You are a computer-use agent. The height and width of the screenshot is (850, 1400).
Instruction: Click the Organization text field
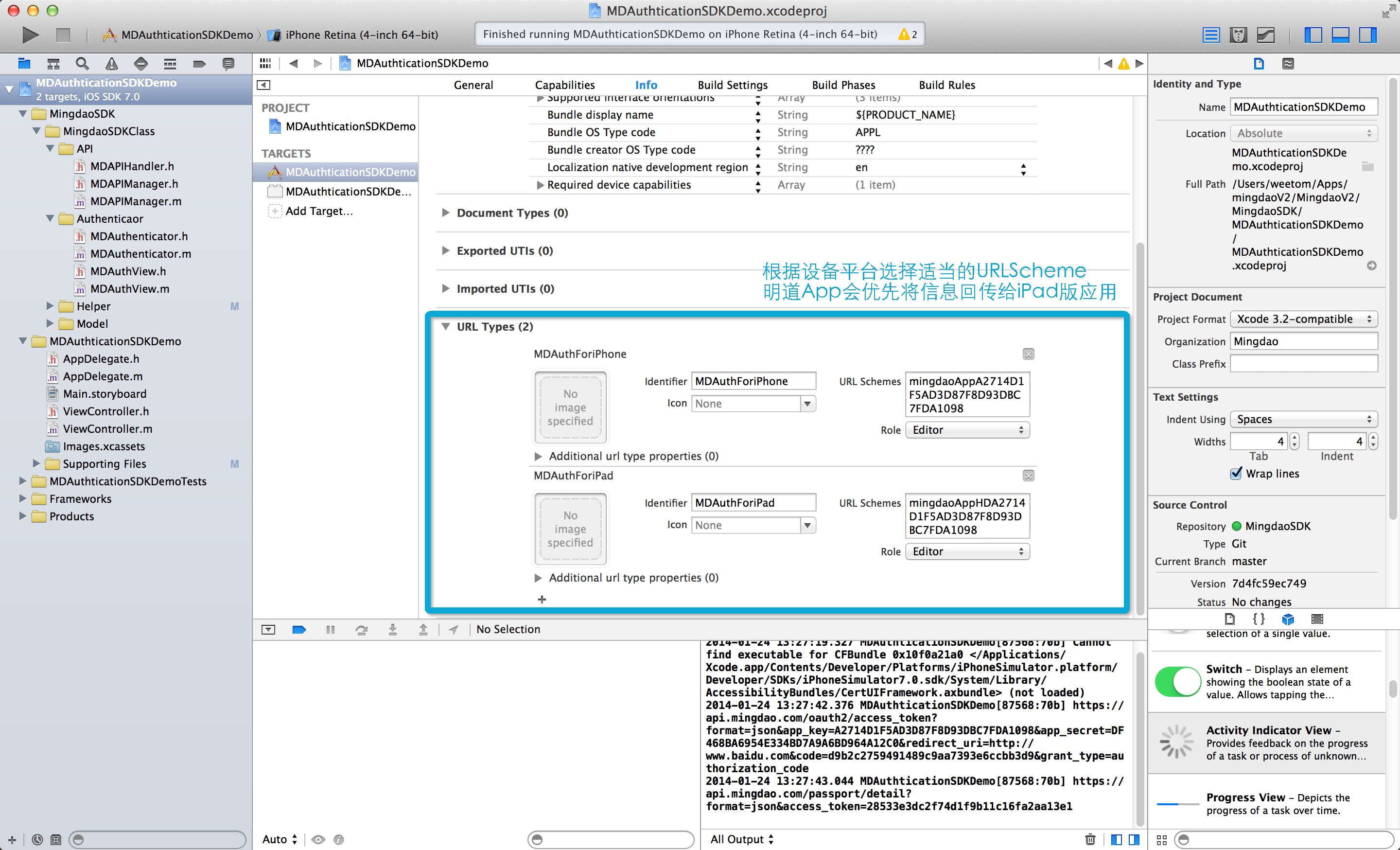[x=1303, y=341]
